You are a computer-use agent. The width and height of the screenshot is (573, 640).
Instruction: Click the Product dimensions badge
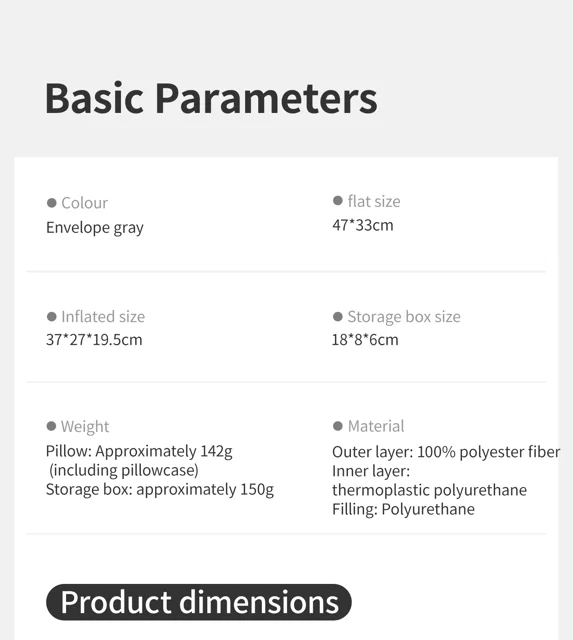click(x=199, y=602)
